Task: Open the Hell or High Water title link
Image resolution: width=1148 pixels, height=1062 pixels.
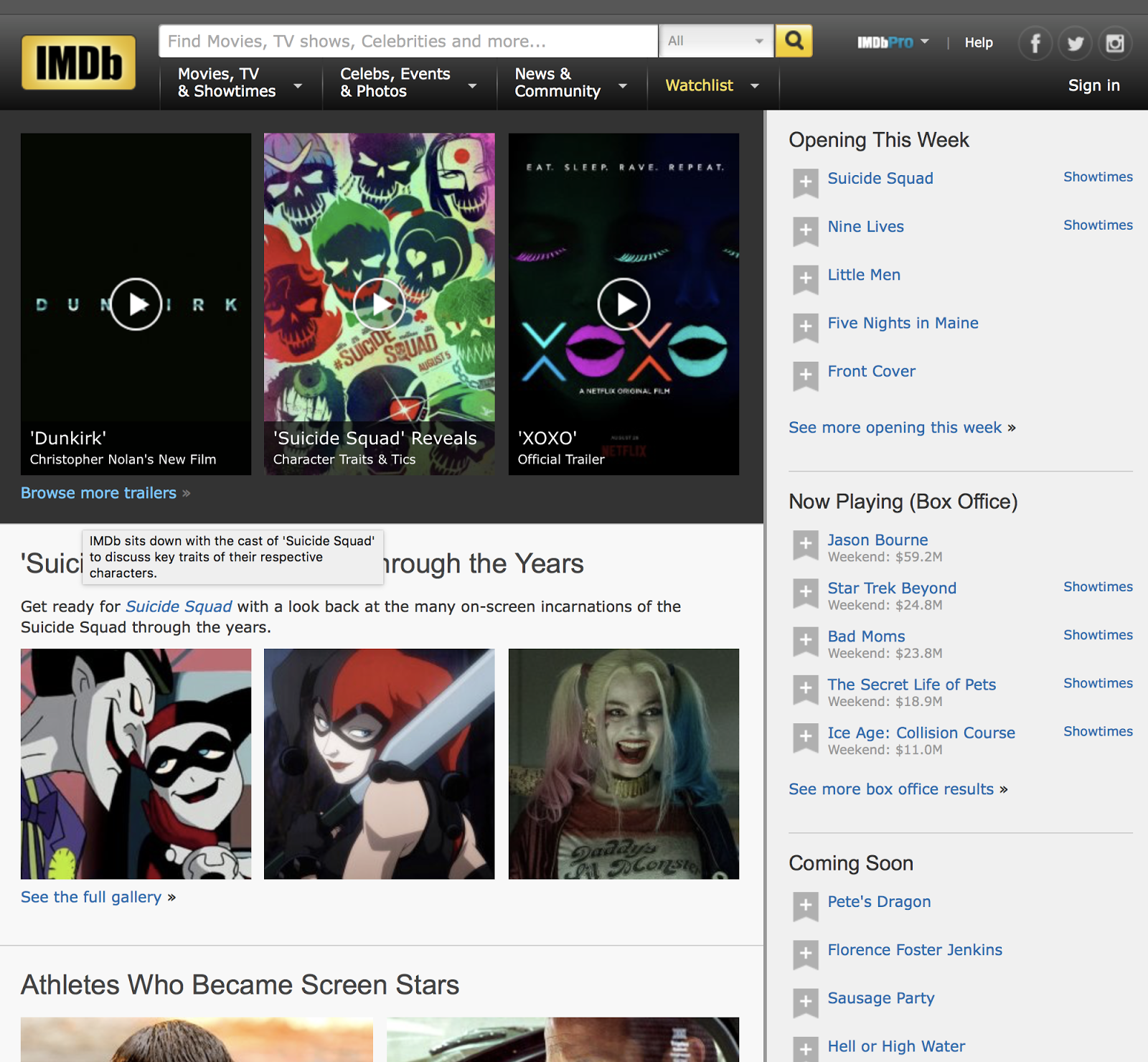Action: (896, 1046)
